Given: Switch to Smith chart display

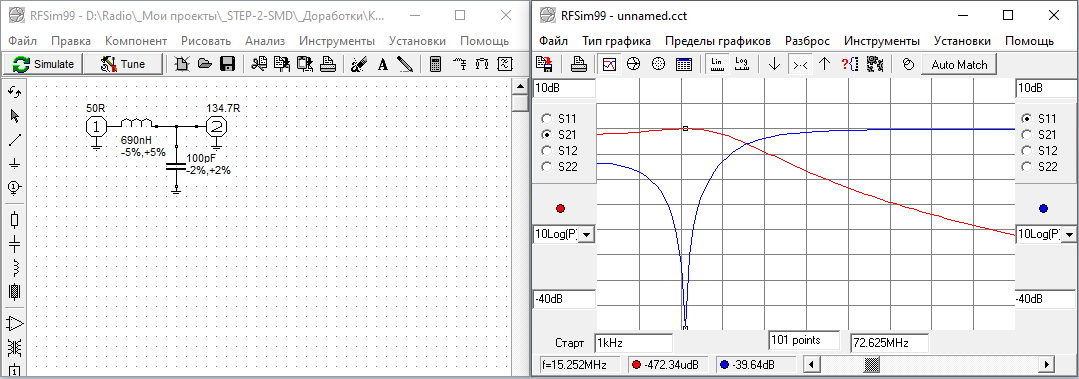Looking at the screenshot, I should click(x=634, y=64).
